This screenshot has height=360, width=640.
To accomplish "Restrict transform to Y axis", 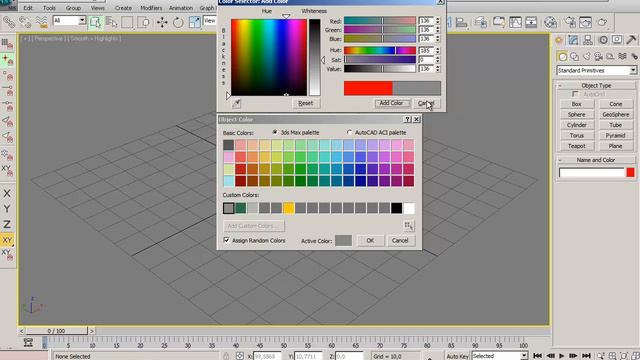I will 7,209.
